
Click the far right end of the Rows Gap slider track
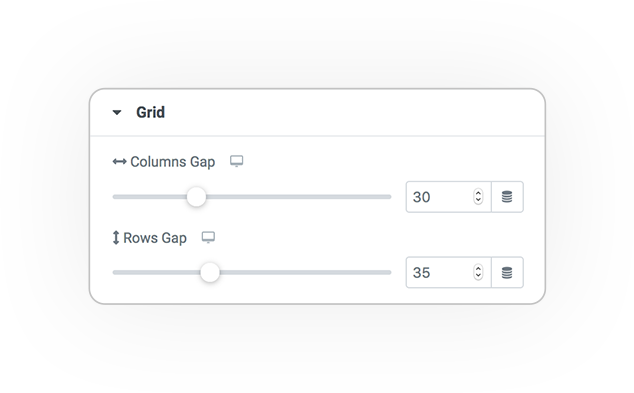pyautogui.click(x=389, y=273)
